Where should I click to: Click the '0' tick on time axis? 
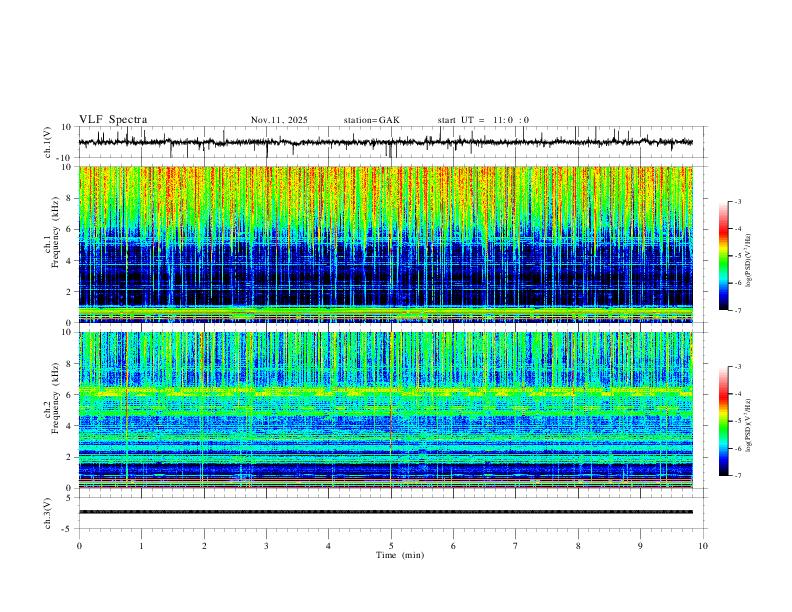point(79,546)
